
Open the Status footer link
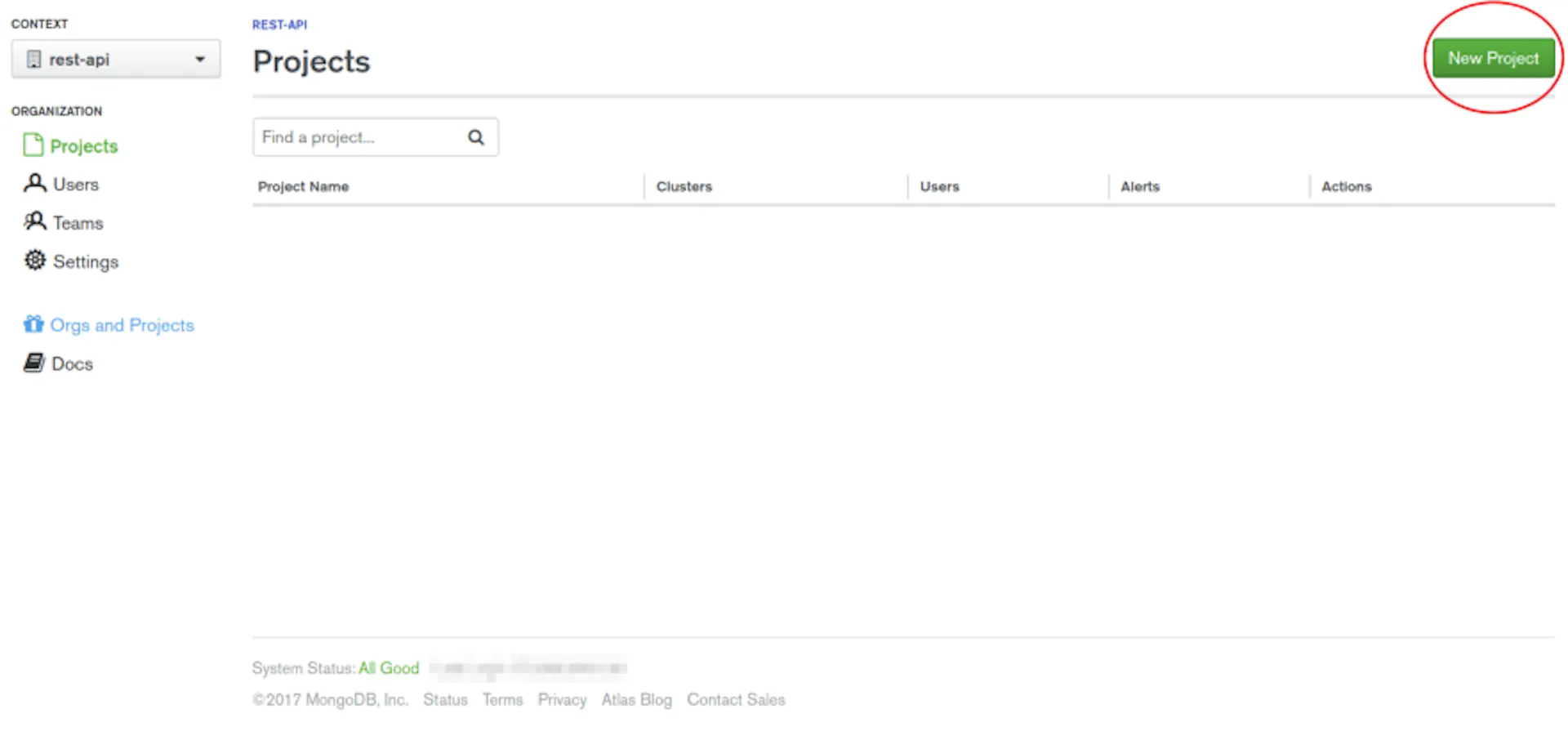pyautogui.click(x=445, y=700)
